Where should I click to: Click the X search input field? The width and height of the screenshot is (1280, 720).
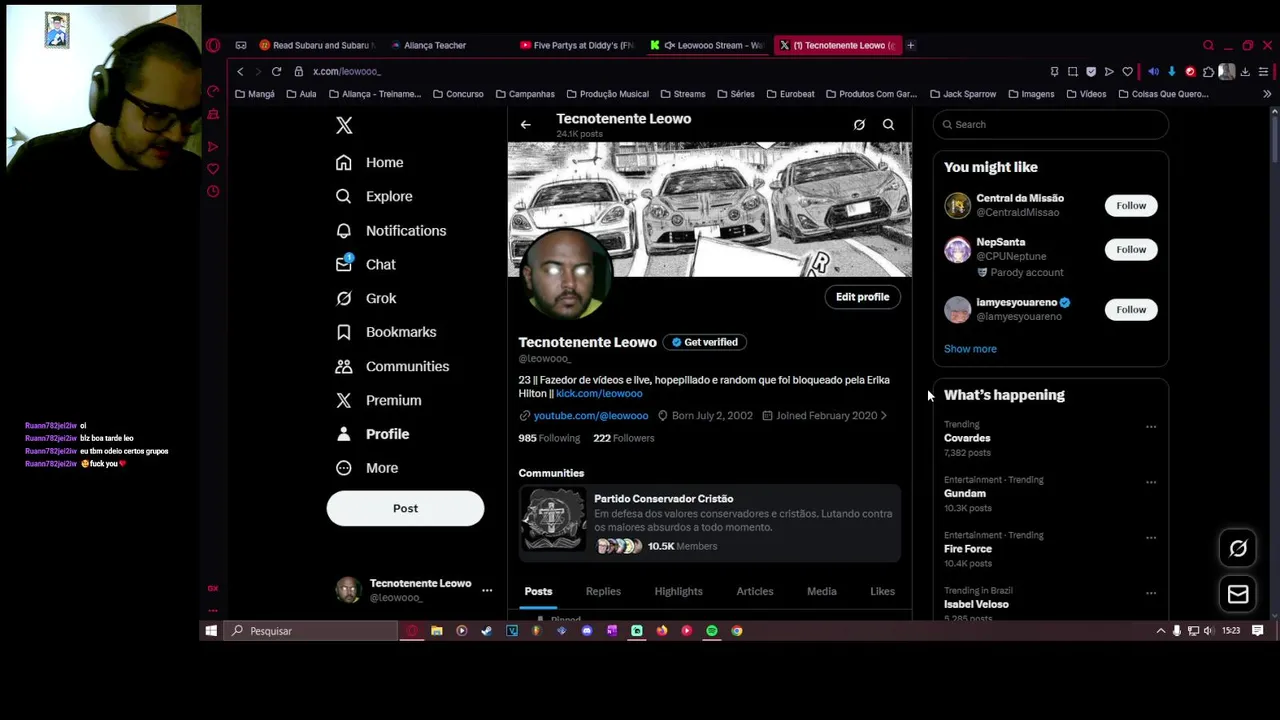(1050, 124)
